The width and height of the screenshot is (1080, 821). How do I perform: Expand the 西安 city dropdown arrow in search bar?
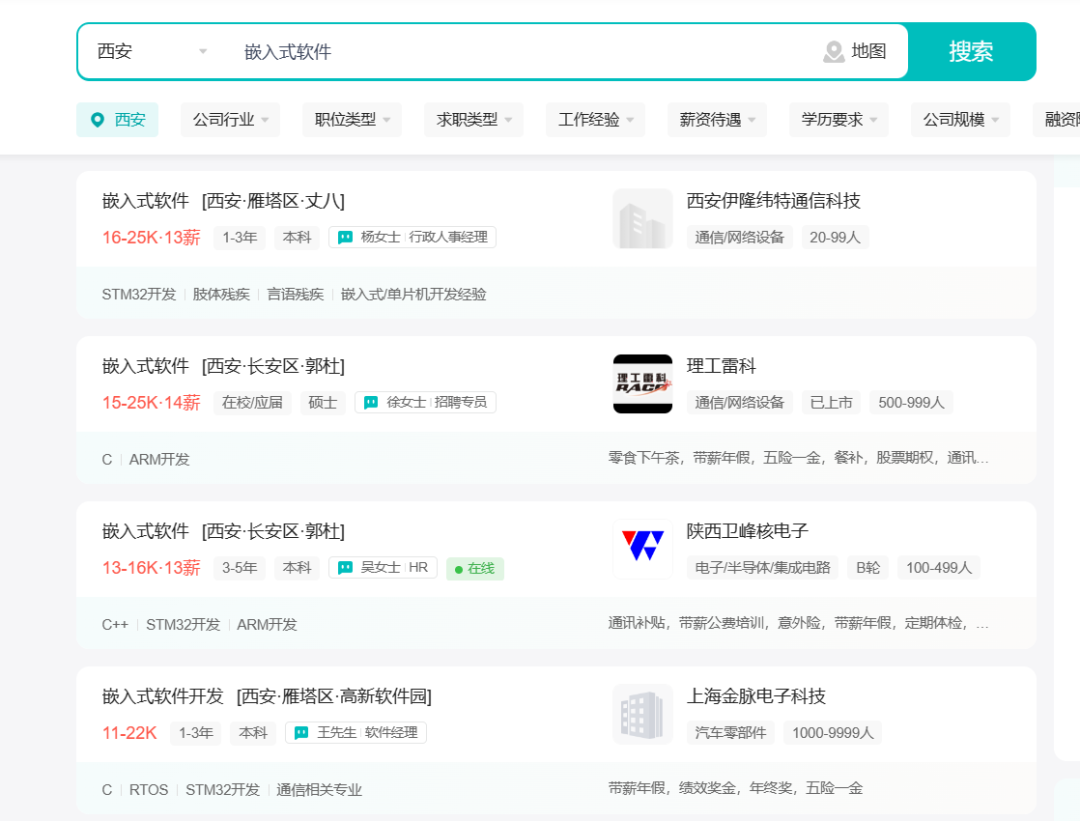tap(202, 52)
